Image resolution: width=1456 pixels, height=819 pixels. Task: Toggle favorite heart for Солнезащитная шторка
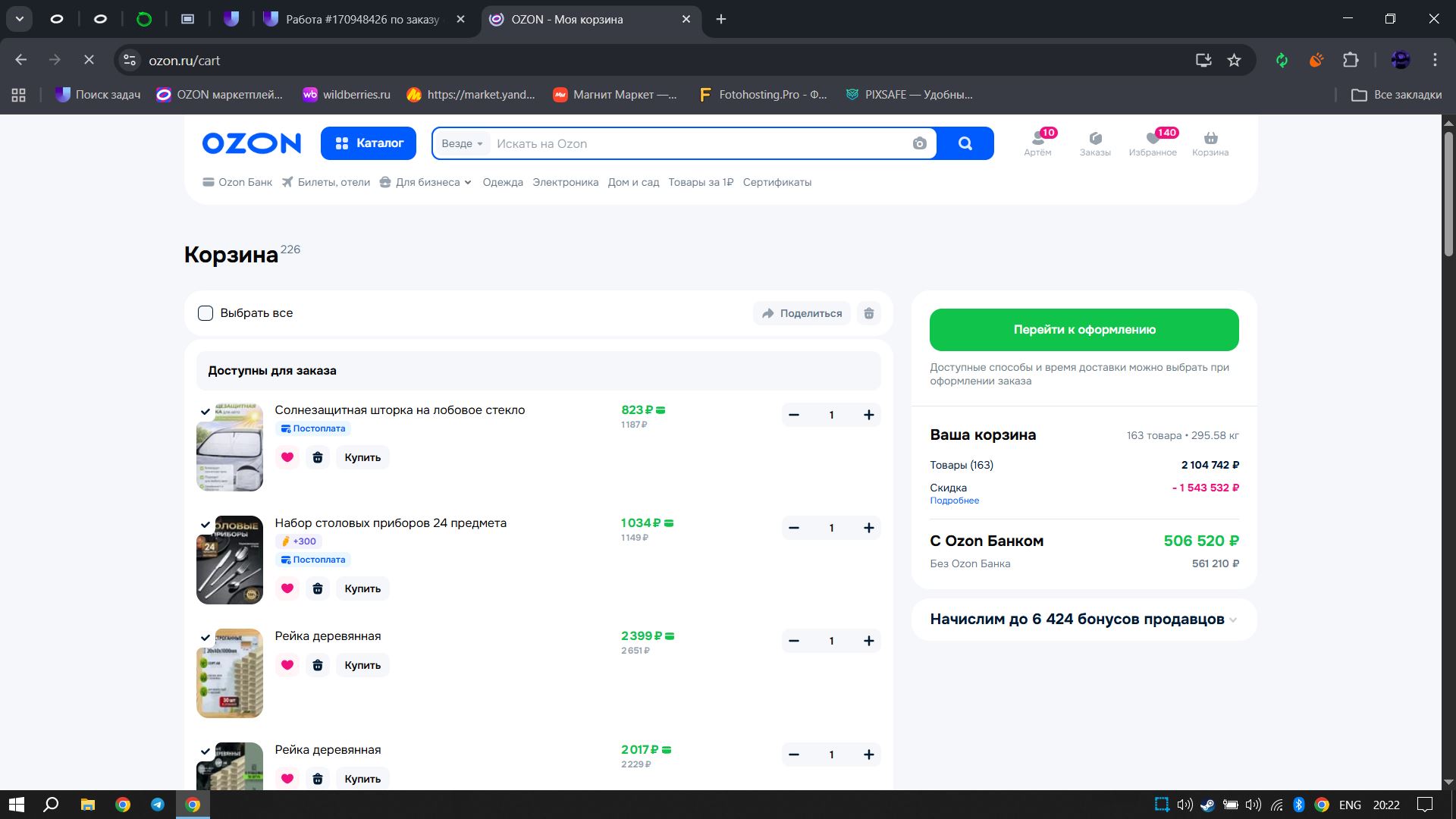(x=287, y=457)
